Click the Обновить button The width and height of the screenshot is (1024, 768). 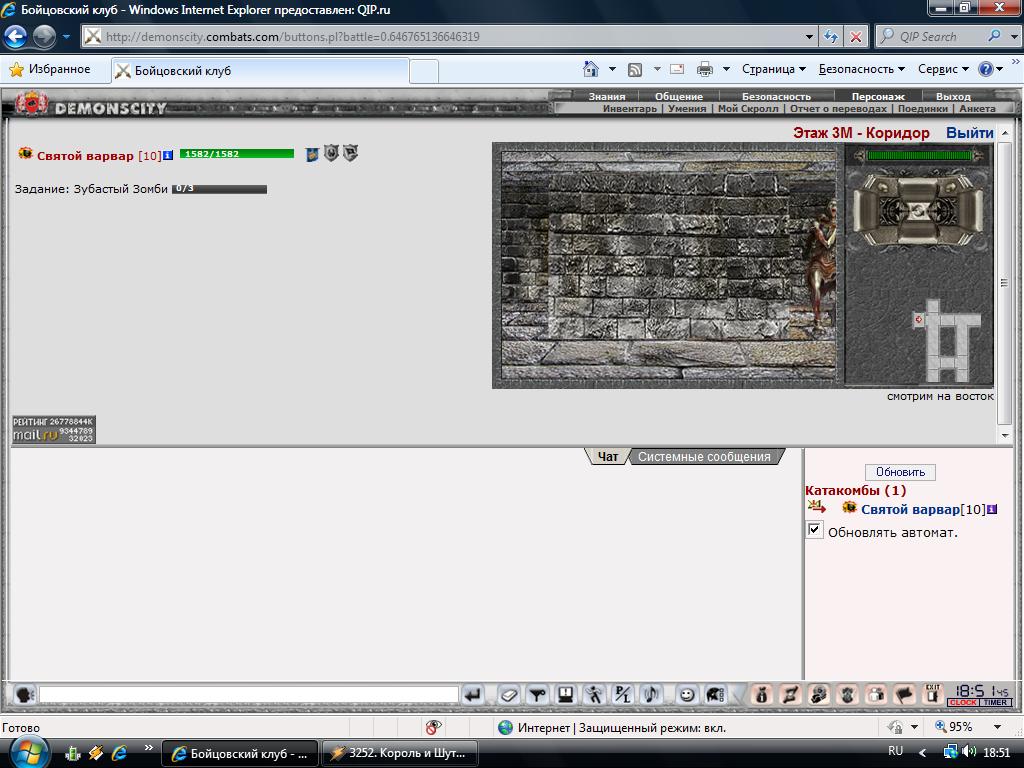click(900, 472)
